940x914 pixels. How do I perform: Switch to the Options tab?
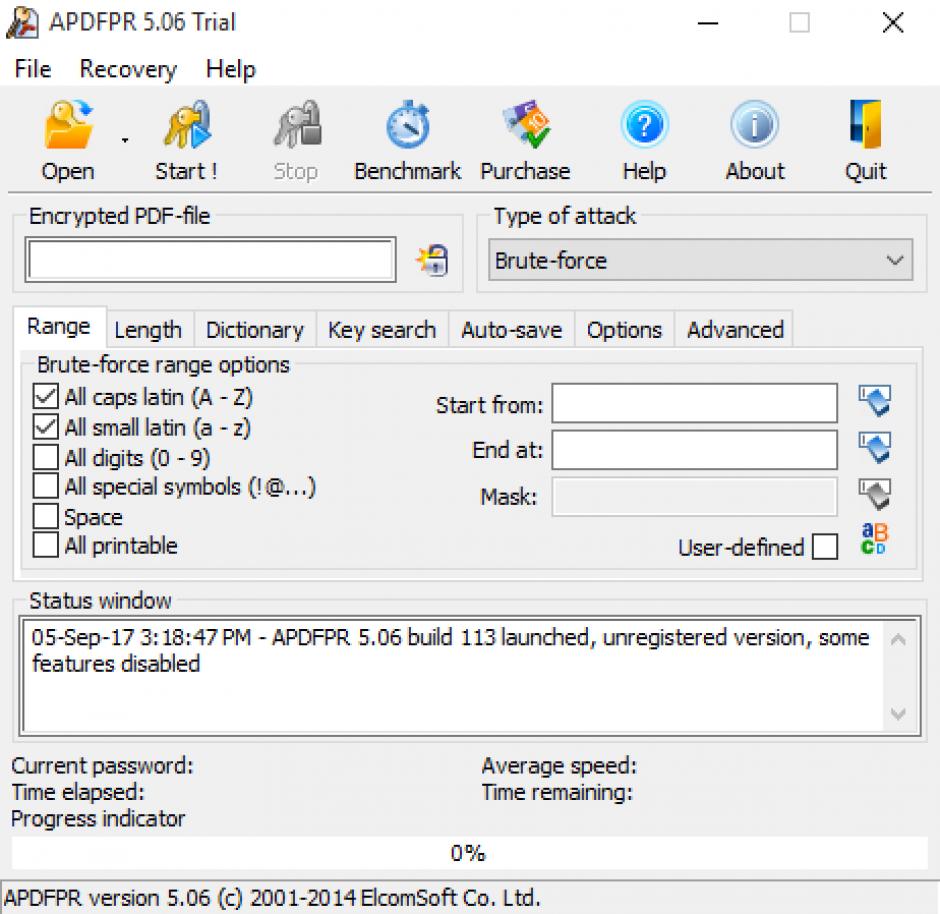624,330
